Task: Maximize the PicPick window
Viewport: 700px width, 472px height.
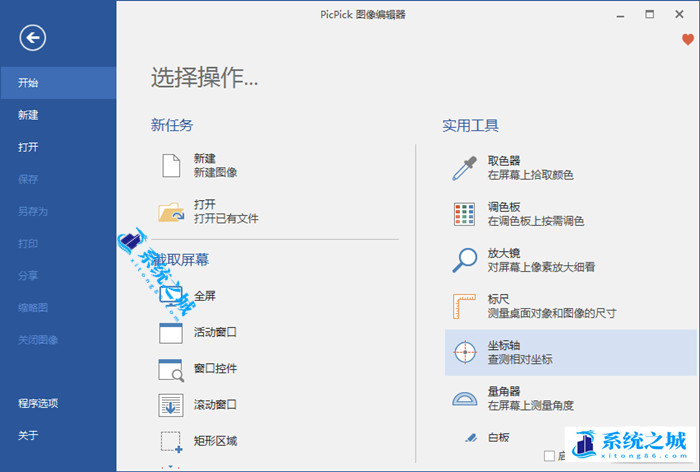Action: (x=650, y=15)
